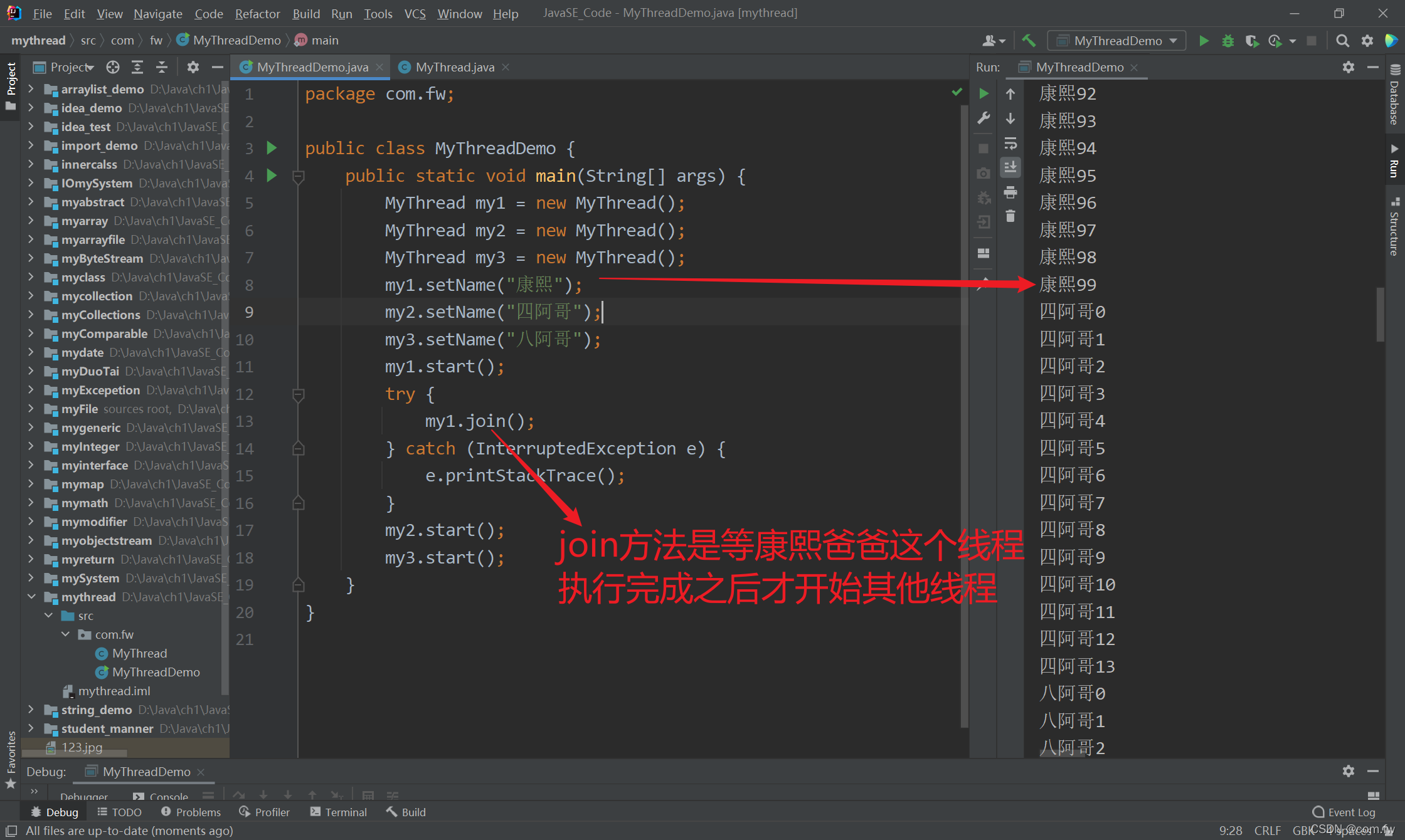Expand the string_demo project node
The image size is (1405, 840).
tap(31, 710)
